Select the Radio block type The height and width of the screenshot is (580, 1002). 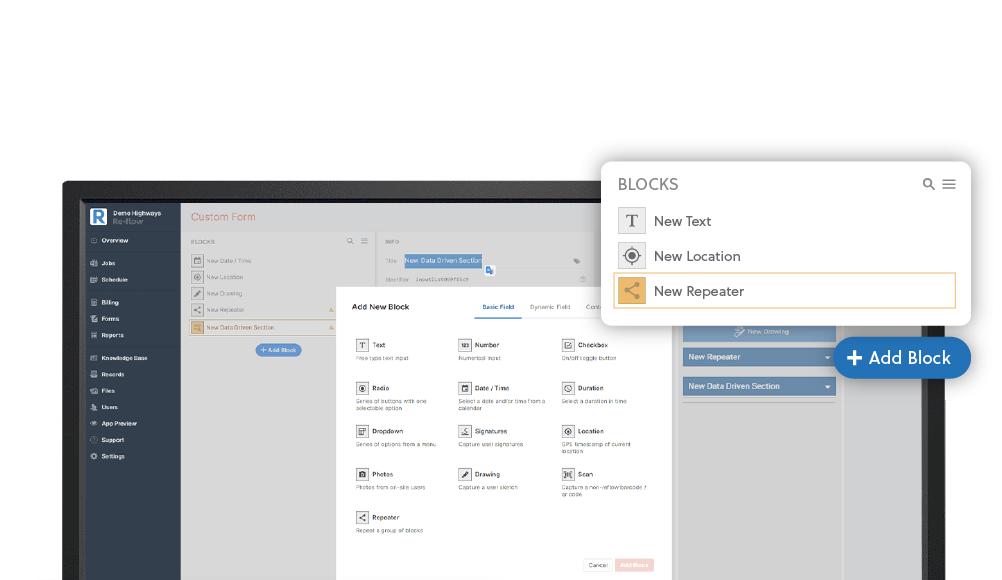[x=380, y=388]
